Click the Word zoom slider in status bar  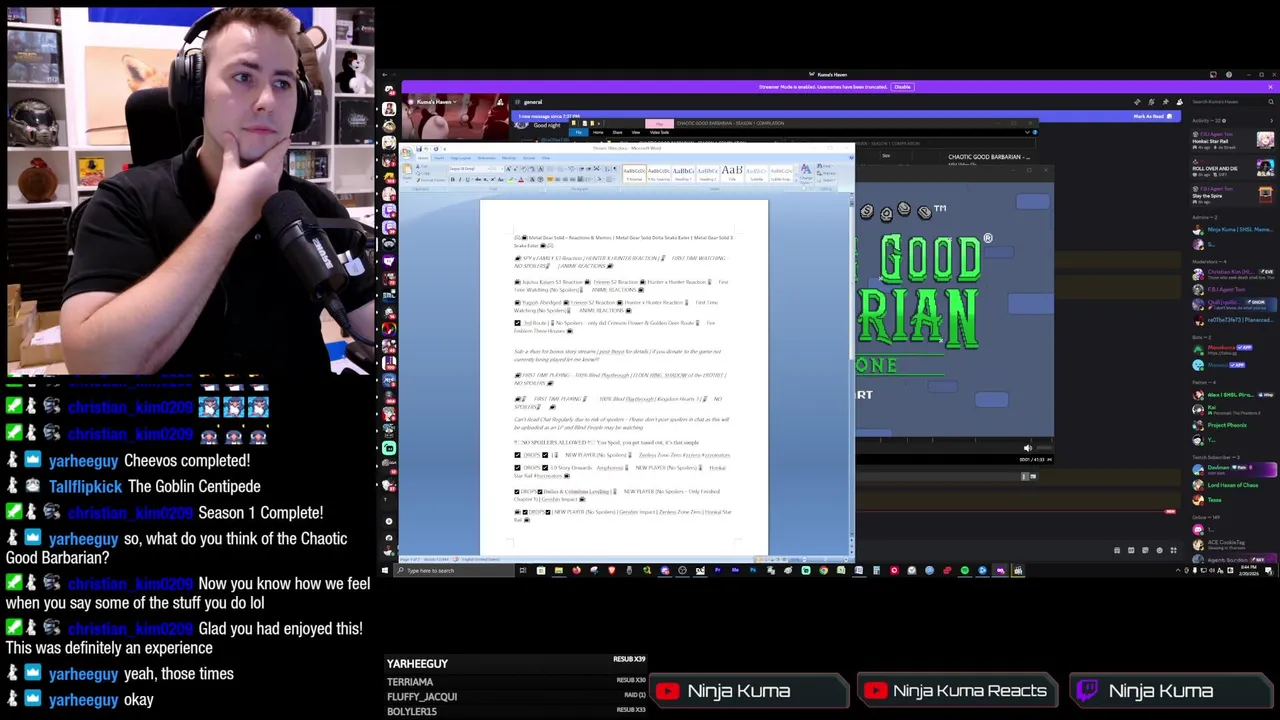[824, 559]
